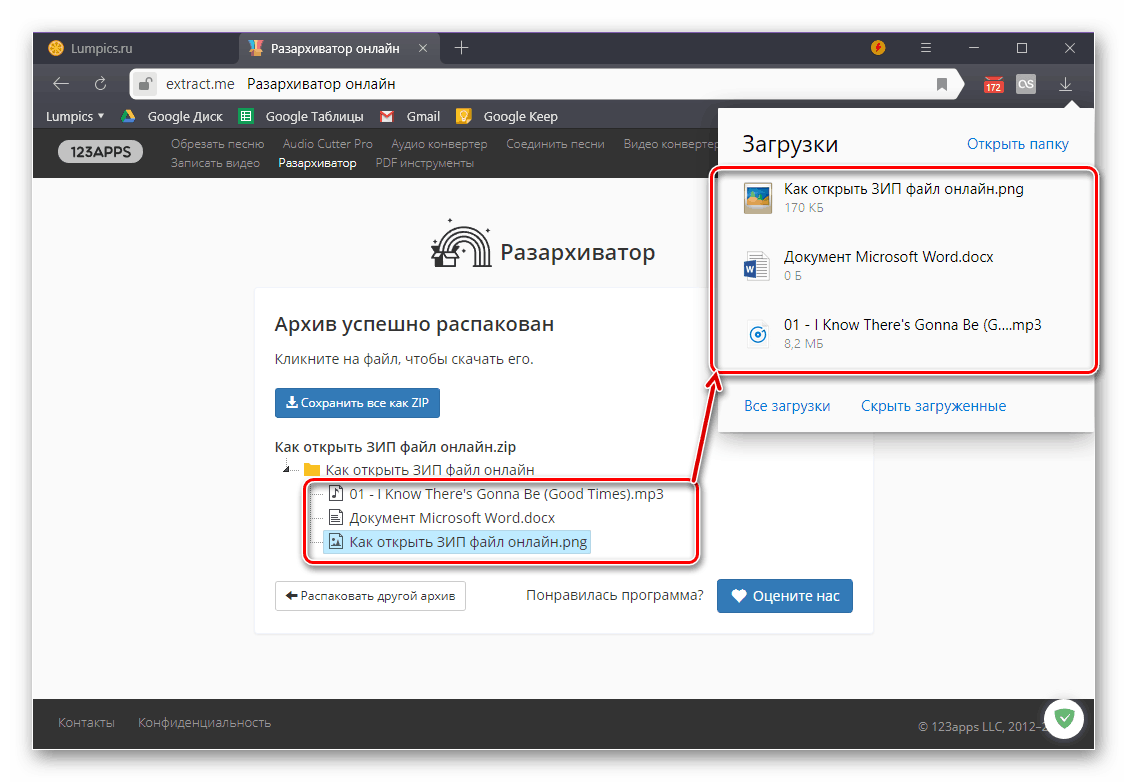This screenshot has height=782, width=1127.
Task: Open Соединить песни tool
Action: point(555,144)
